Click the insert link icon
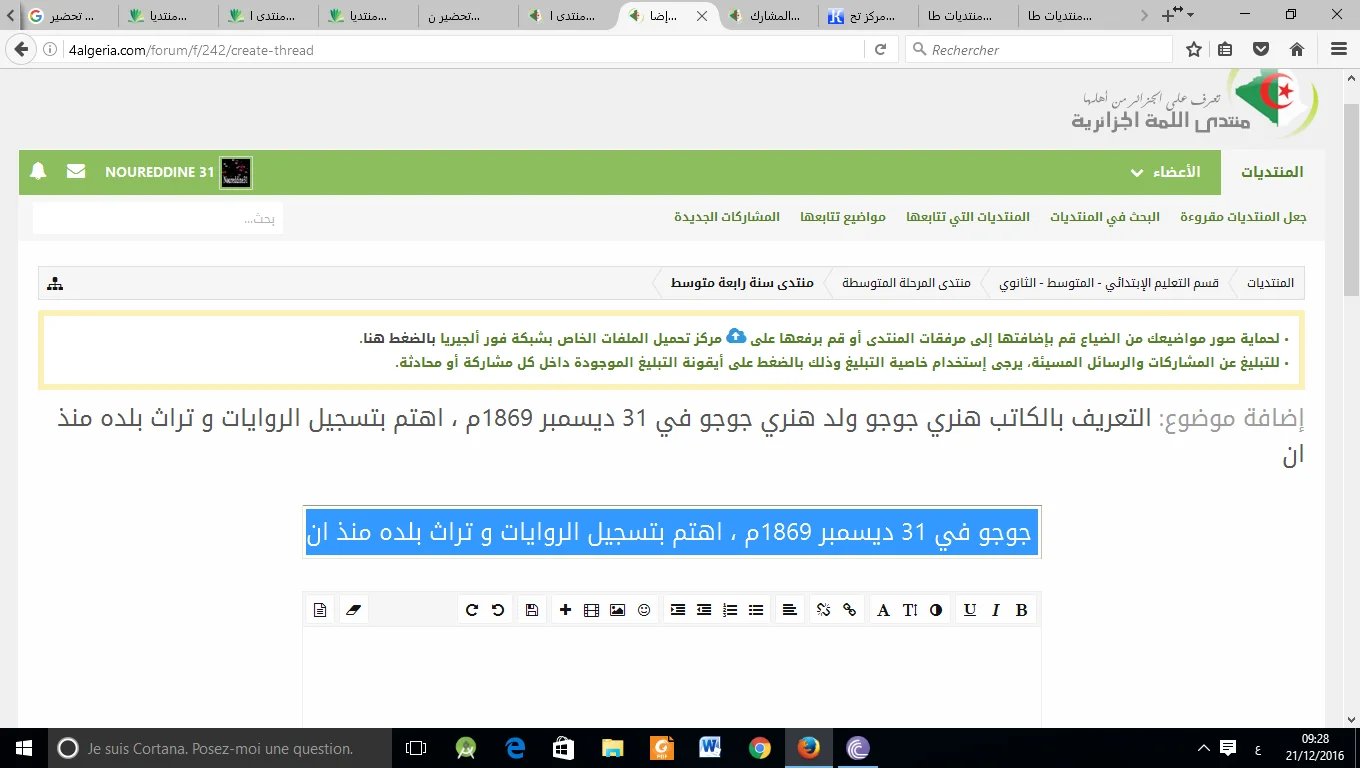The image size is (1360, 768). (x=850, y=610)
